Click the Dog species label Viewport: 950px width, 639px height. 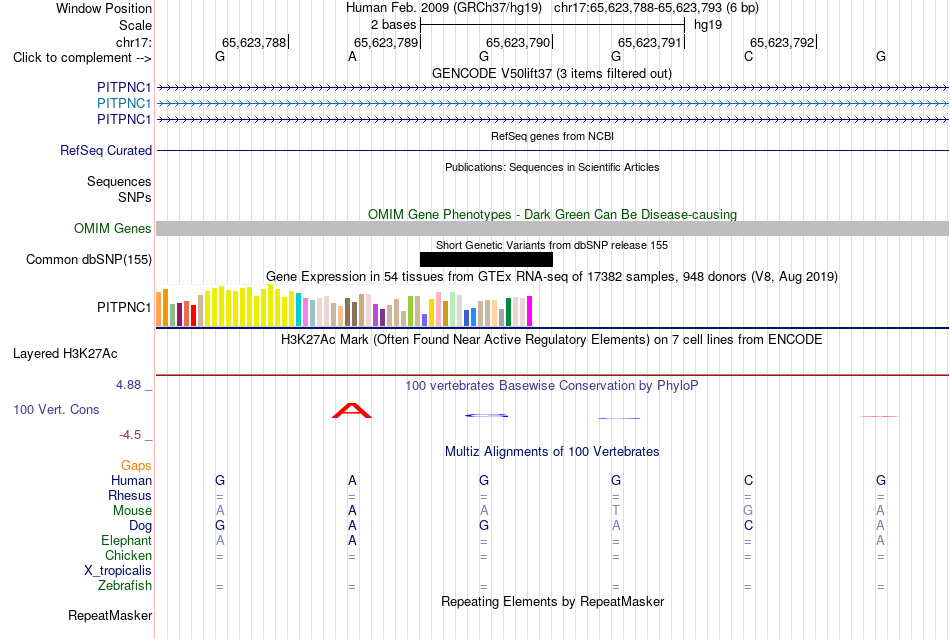coord(140,526)
